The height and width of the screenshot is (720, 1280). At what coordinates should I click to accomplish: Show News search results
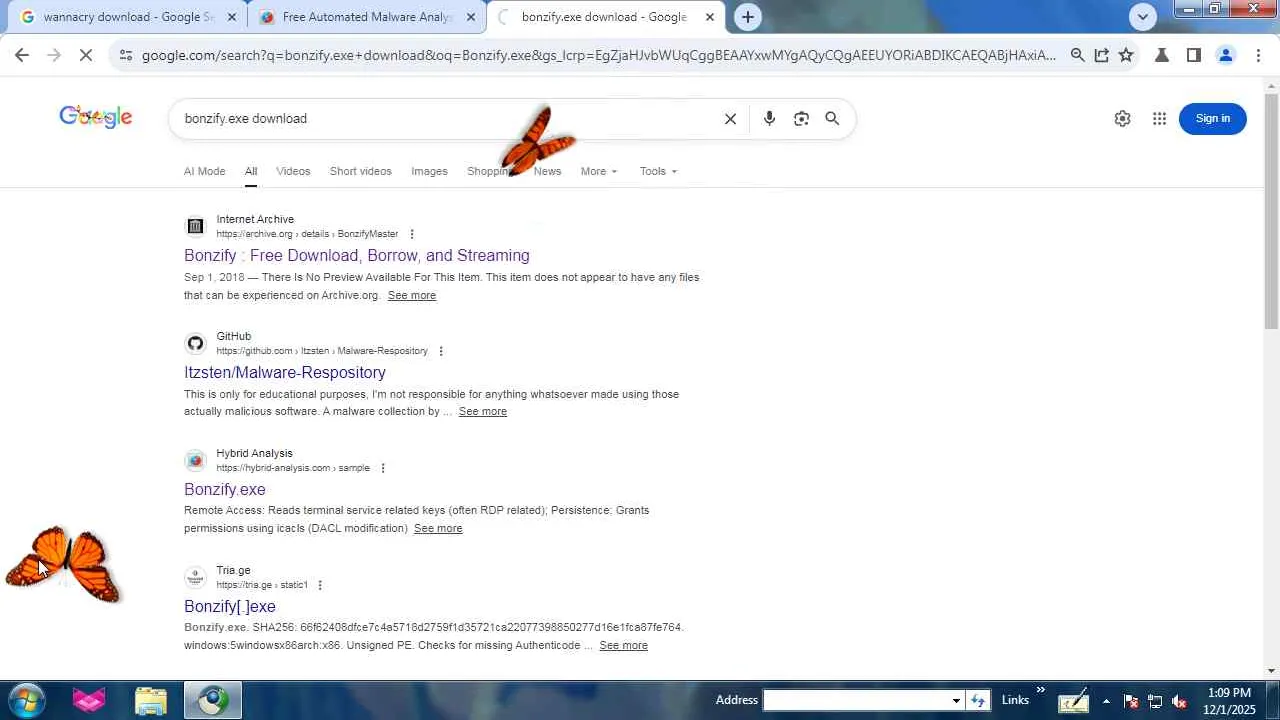547,171
